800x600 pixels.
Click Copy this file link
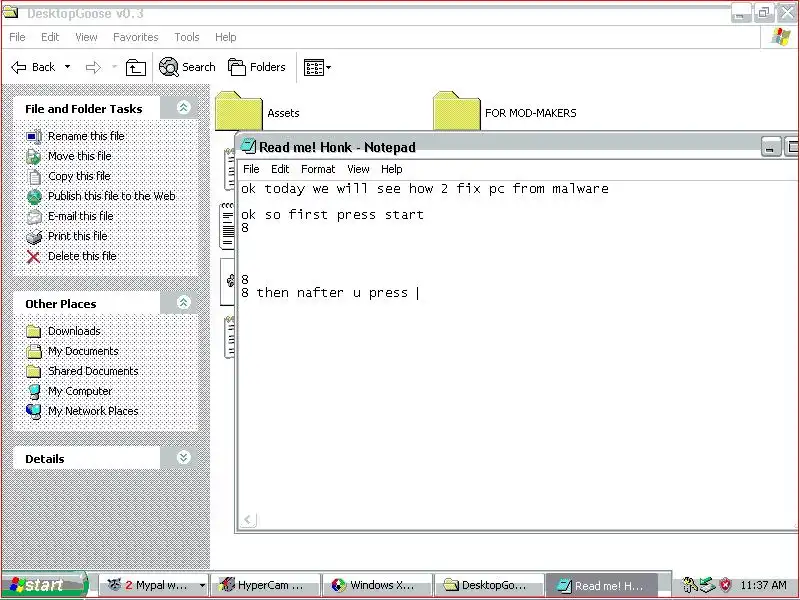[79, 176]
